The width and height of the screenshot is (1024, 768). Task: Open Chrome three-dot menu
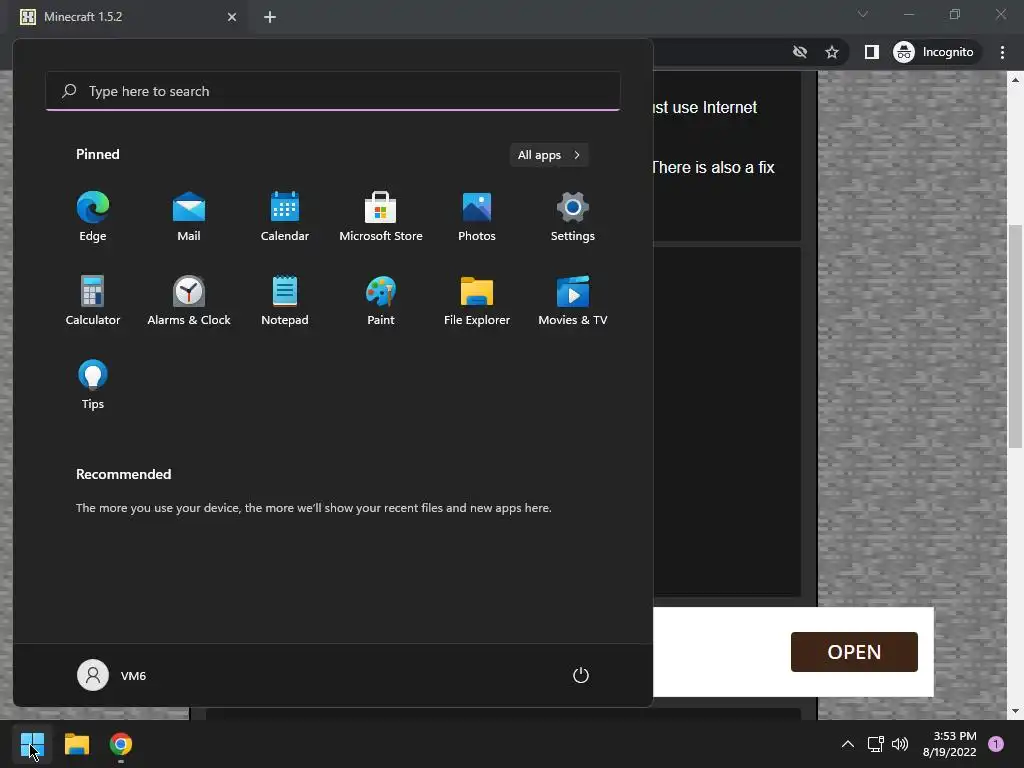(1002, 52)
